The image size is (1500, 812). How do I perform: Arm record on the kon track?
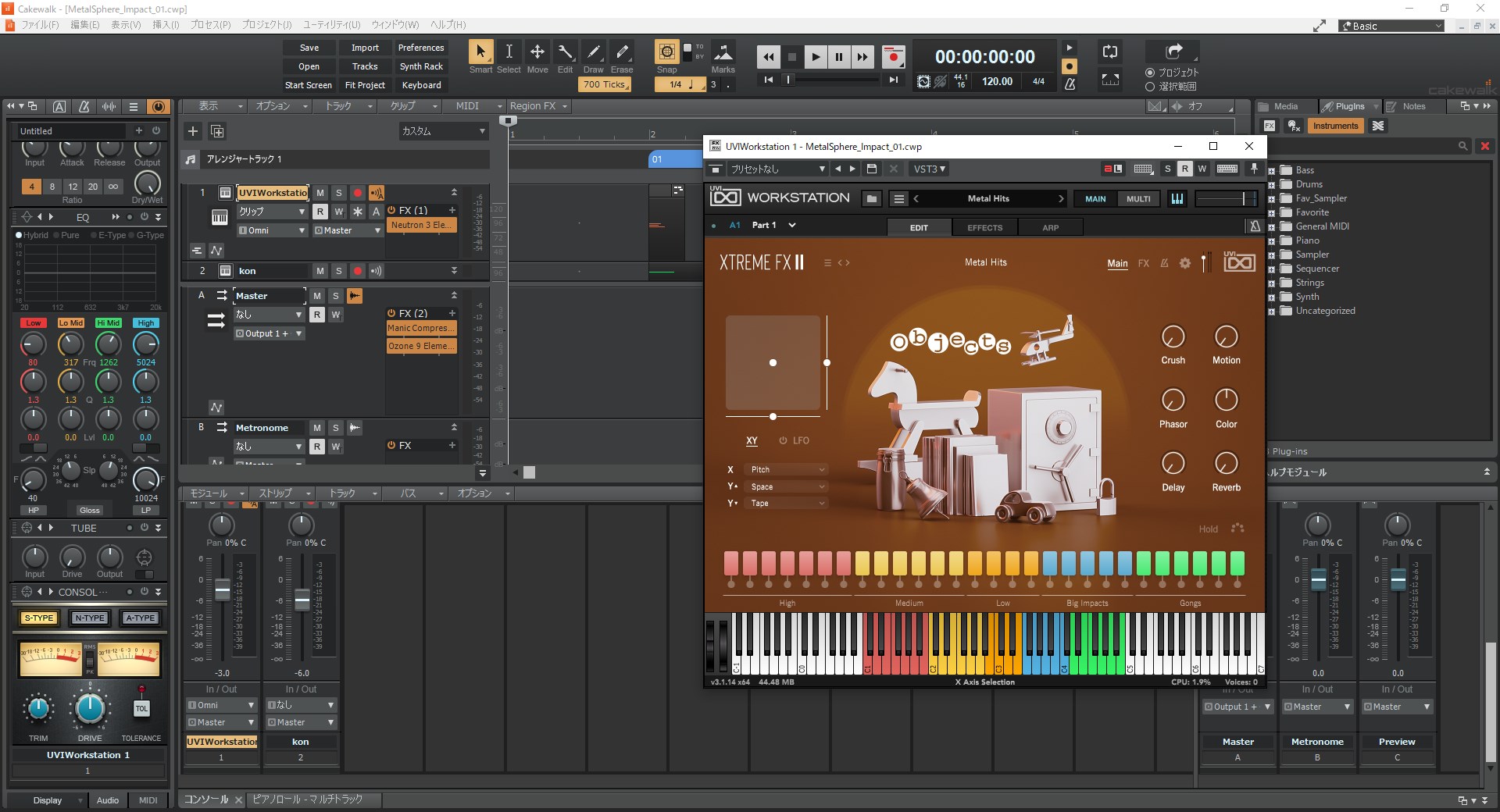click(x=357, y=271)
